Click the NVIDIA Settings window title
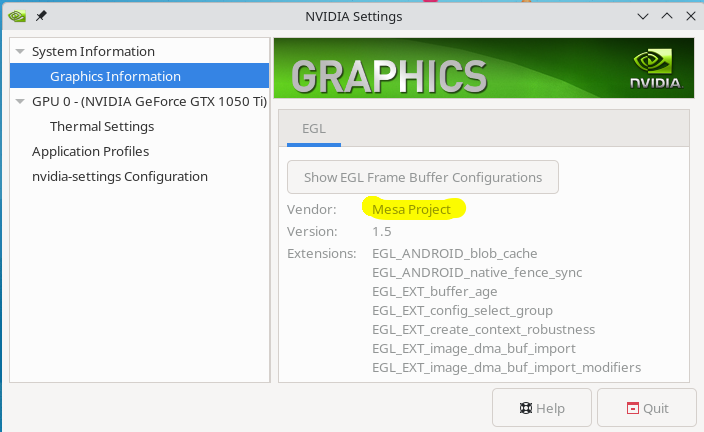The image size is (704, 432). click(354, 17)
